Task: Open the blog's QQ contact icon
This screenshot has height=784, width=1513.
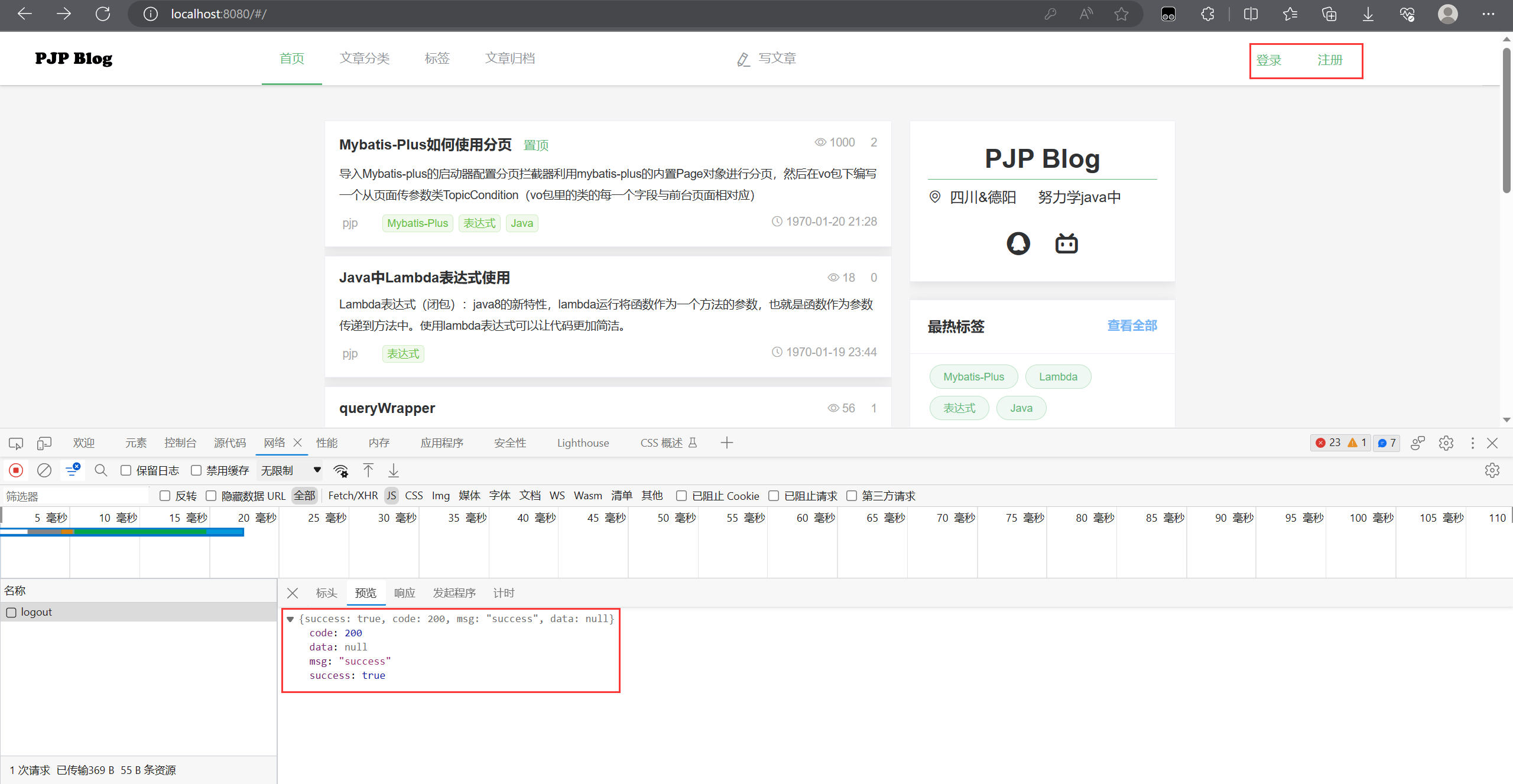Action: 1018,243
